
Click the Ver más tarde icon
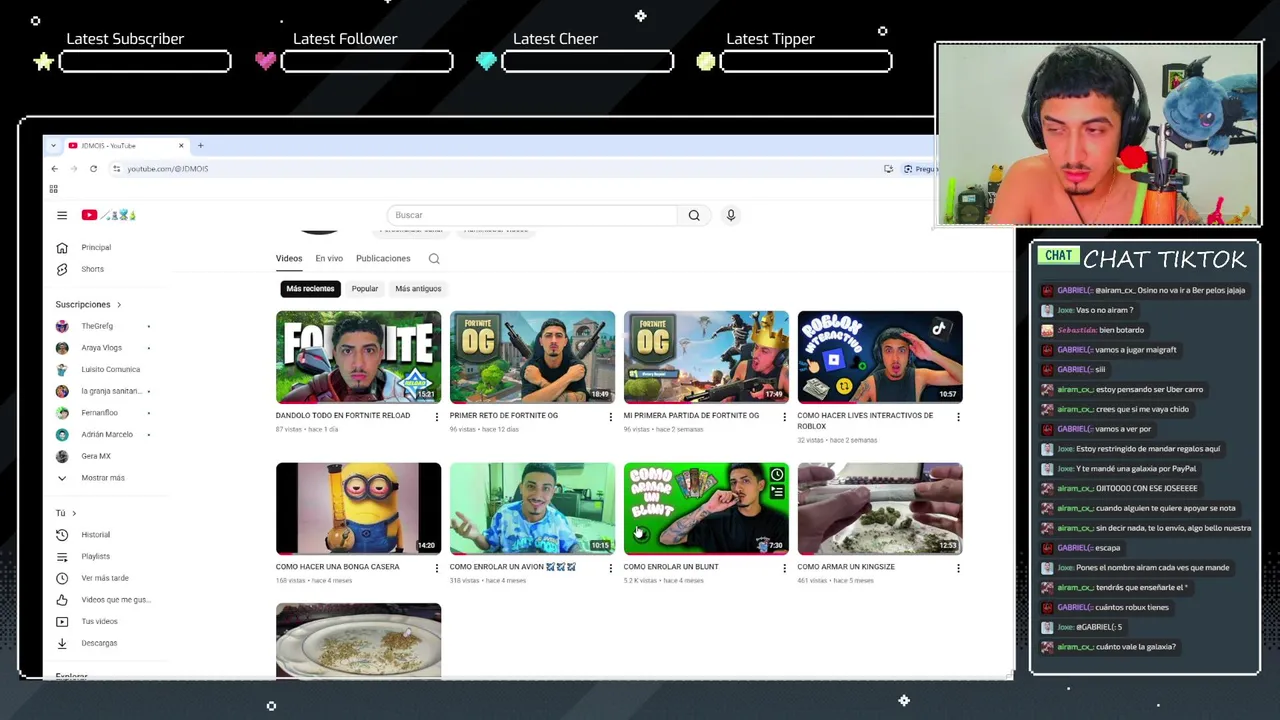coord(62,578)
